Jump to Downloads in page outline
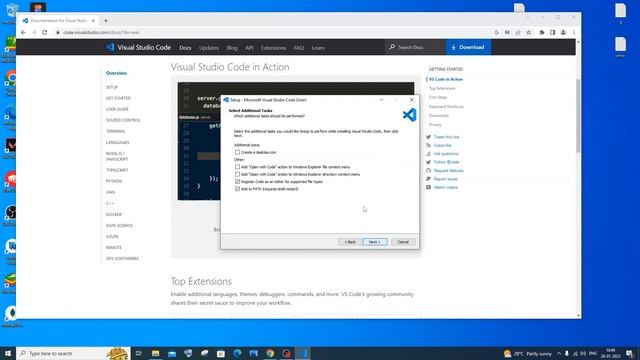This screenshot has width=640, height=360. coord(439,116)
